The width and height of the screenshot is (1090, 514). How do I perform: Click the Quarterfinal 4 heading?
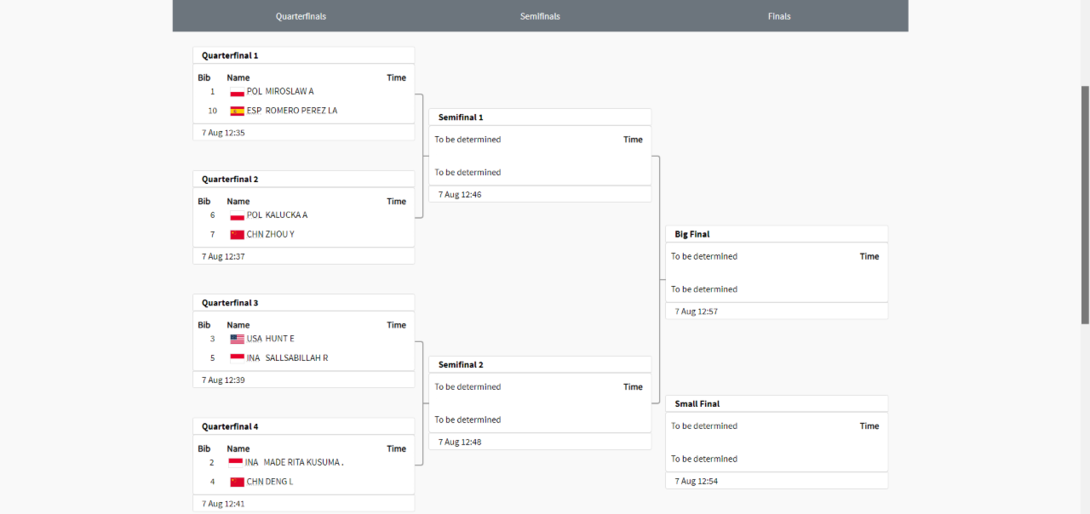coord(230,426)
